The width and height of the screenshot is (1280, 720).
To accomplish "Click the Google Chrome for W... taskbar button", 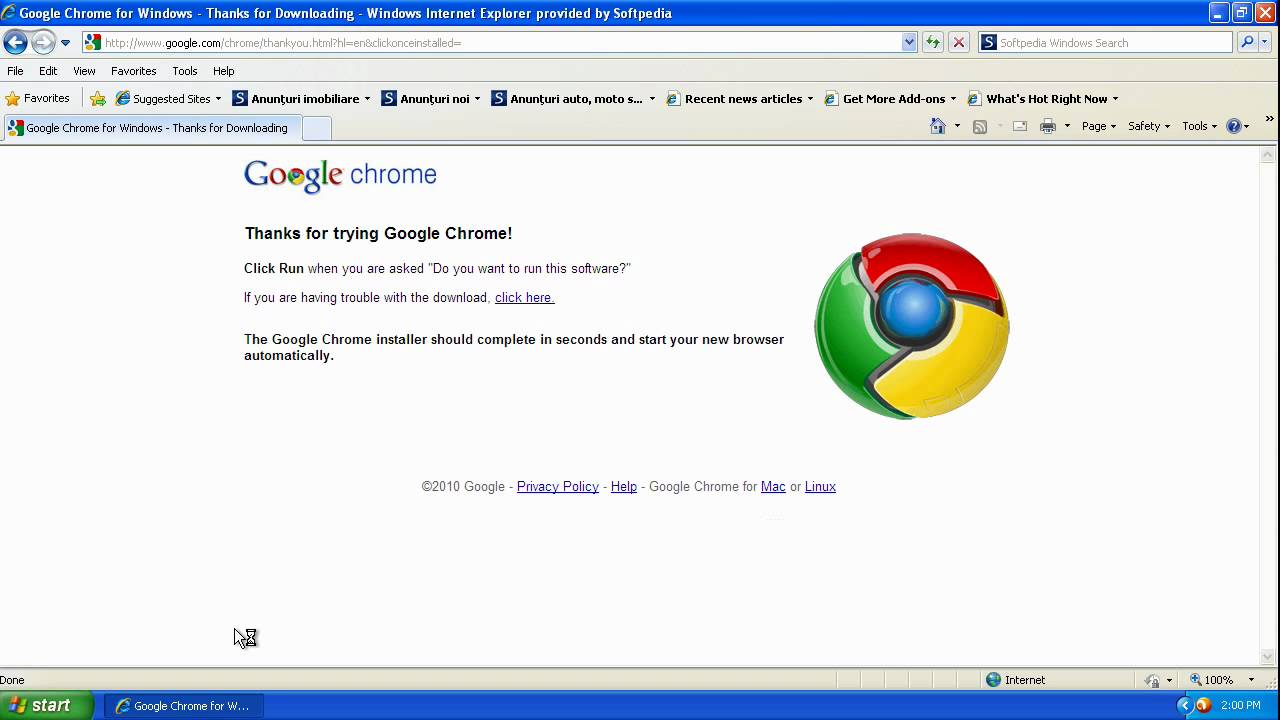I will pos(183,705).
